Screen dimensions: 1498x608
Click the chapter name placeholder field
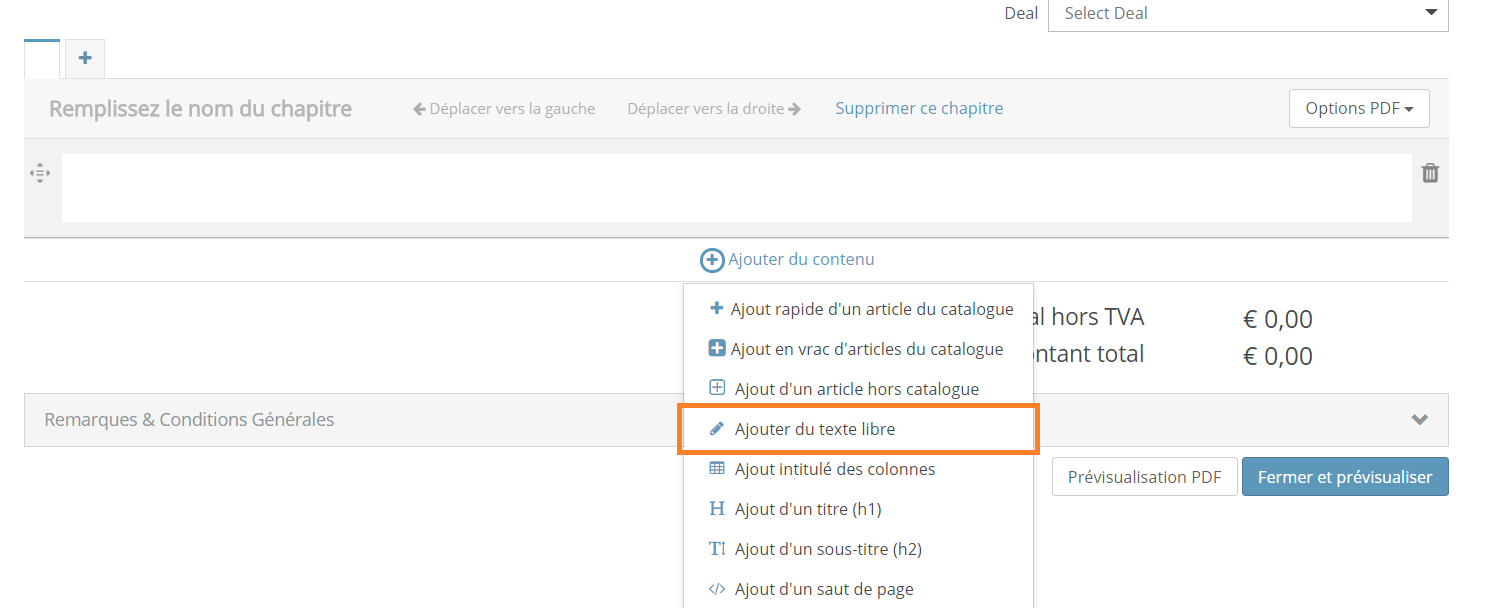pos(200,108)
